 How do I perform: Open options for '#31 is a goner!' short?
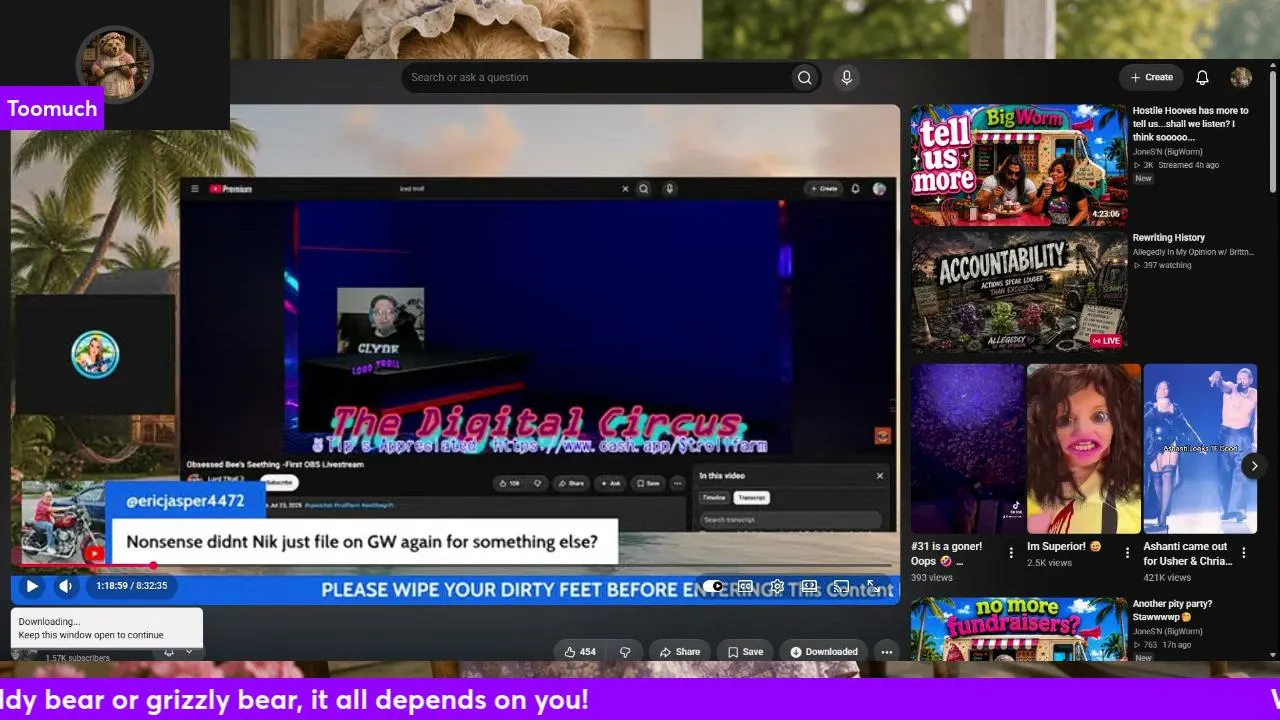[x=1011, y=552]
